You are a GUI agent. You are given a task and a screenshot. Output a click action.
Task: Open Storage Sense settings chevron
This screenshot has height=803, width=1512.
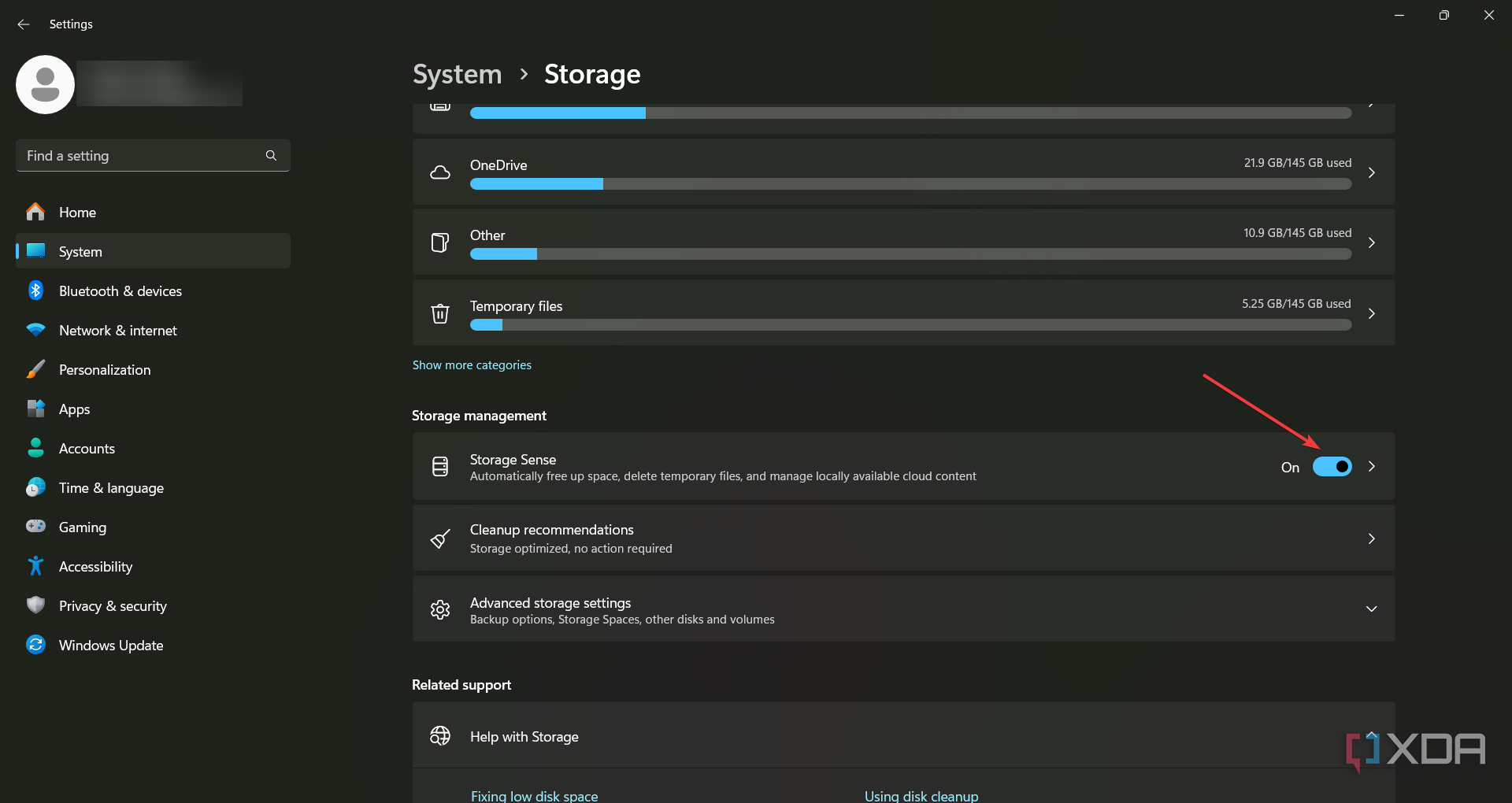(1372, 467)
